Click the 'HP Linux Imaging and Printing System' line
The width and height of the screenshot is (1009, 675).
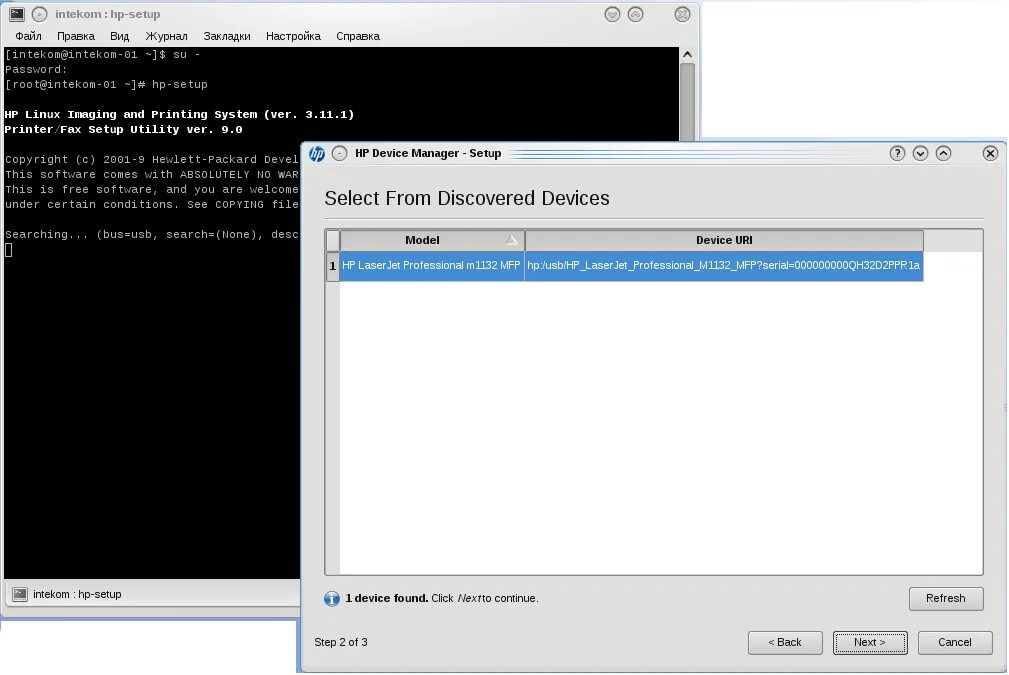[x=180, y=115]
